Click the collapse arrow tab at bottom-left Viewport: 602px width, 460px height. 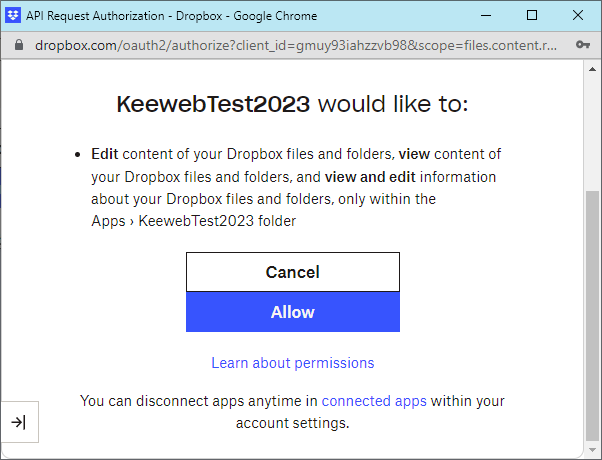[x=18, y=422]
